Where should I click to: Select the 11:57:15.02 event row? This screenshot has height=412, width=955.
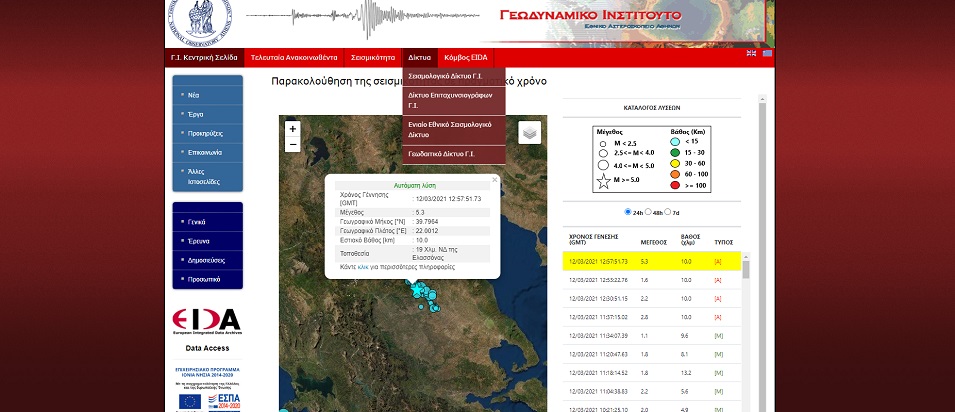click(x=652, y=317)
